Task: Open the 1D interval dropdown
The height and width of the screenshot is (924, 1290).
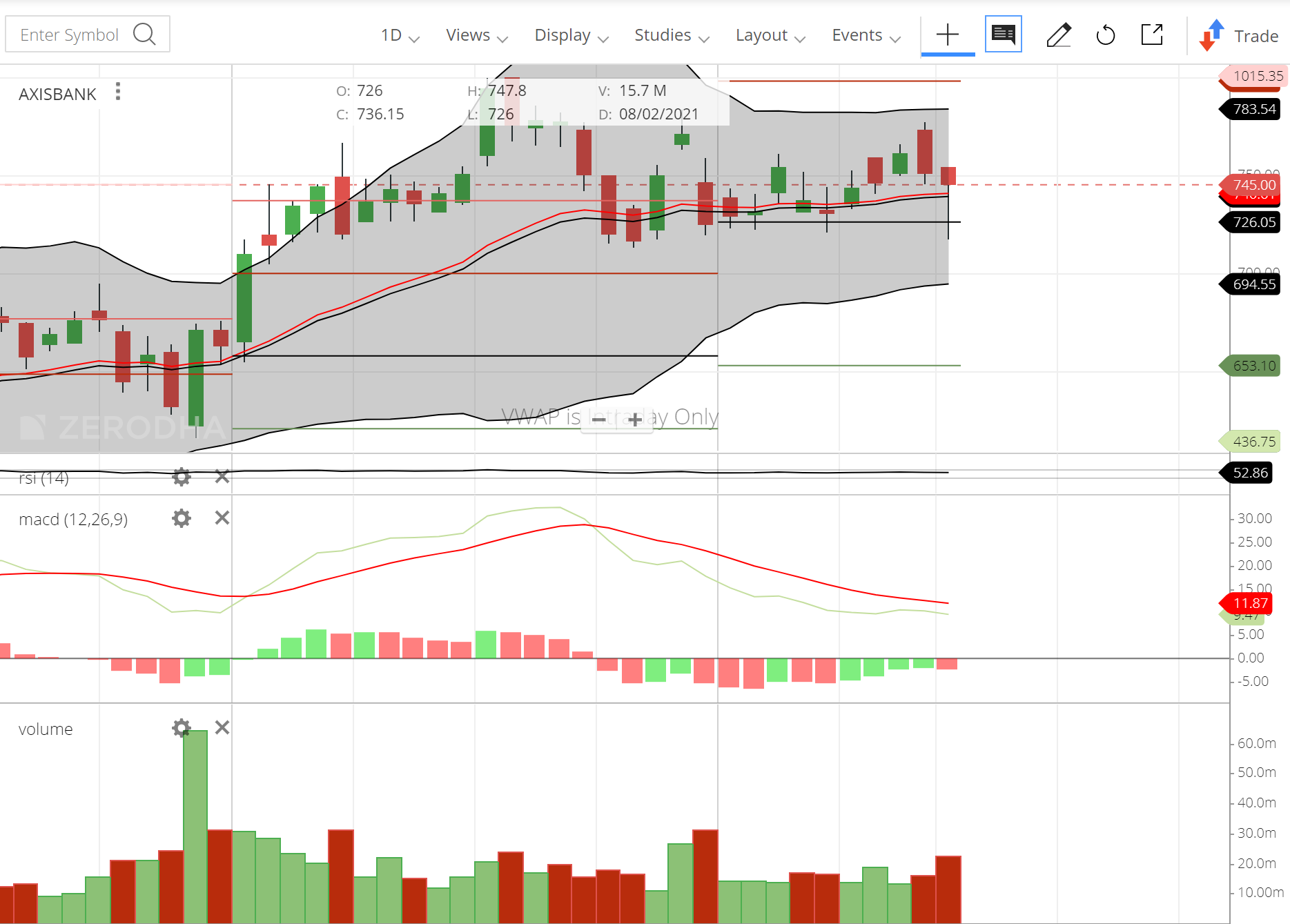Action: [400, 35]
